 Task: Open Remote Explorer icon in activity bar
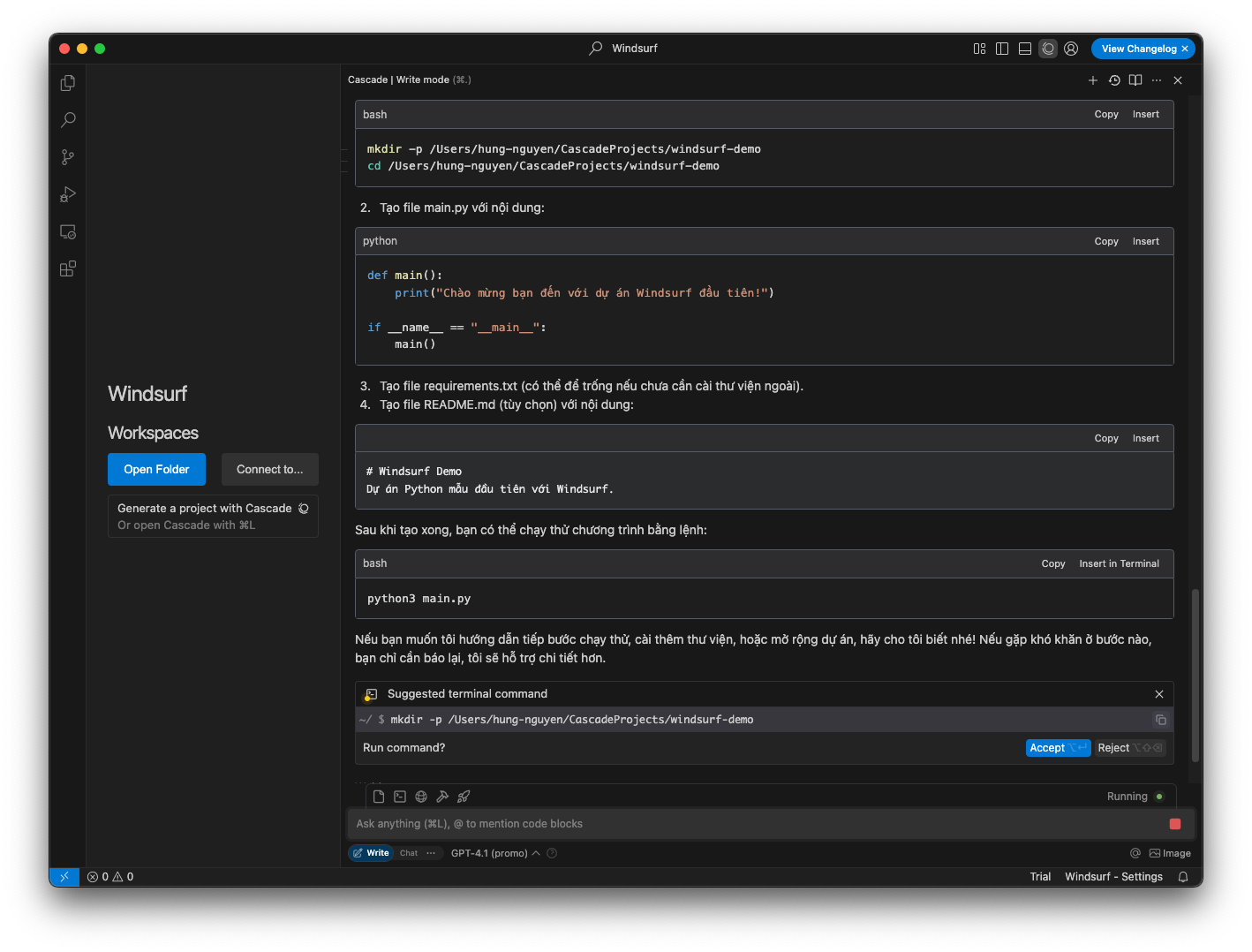pos(68,231)
